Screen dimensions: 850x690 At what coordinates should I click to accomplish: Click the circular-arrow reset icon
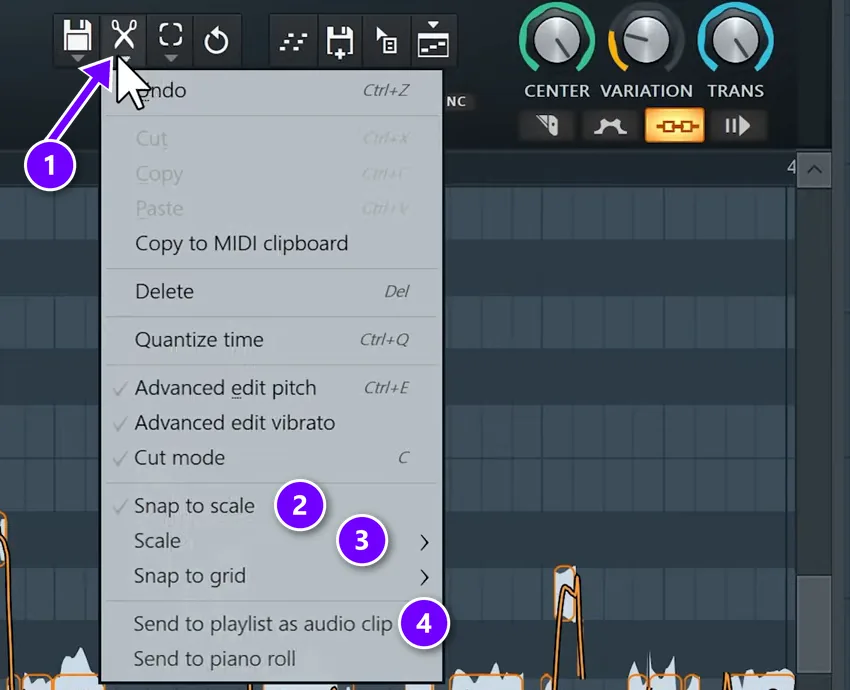216,41
